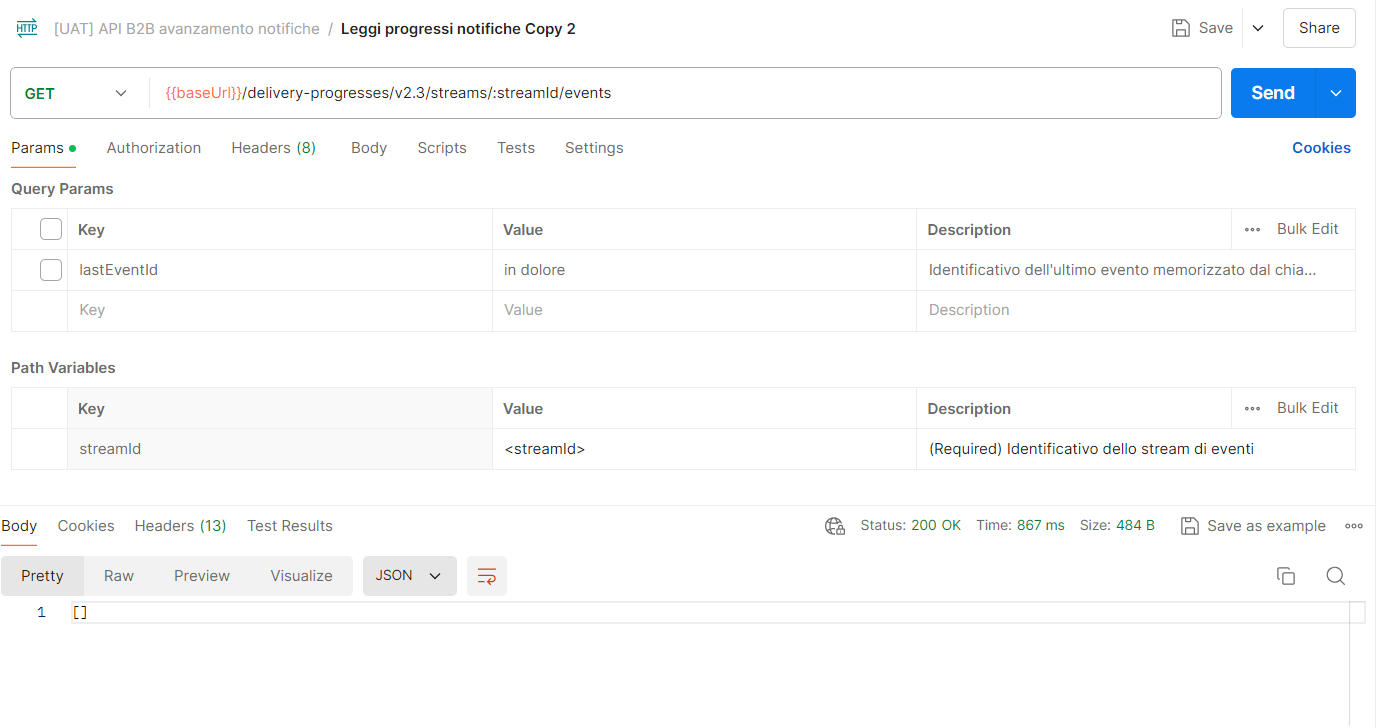Click the streamId path variable value field
This screenshot has height=728, width=1378.
click(x=703, y=449)
